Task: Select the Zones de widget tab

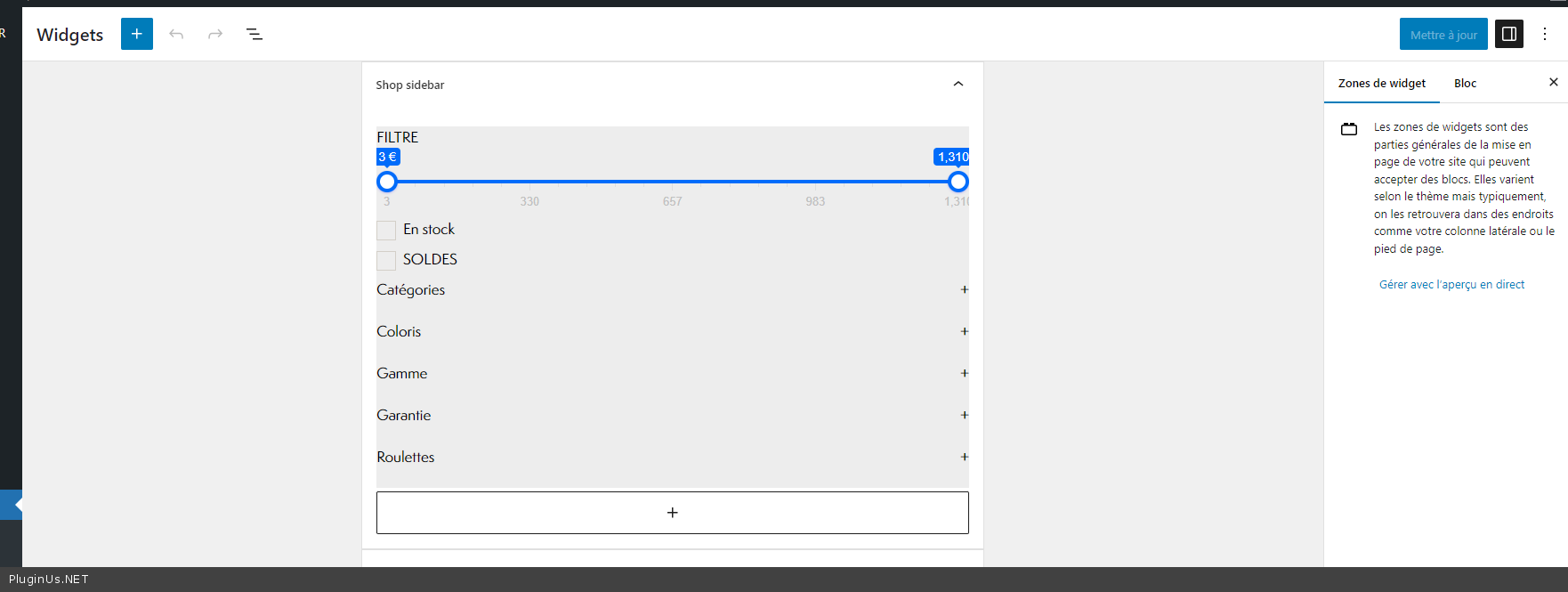Action: pyautogui.click(x=1381, y=83)
